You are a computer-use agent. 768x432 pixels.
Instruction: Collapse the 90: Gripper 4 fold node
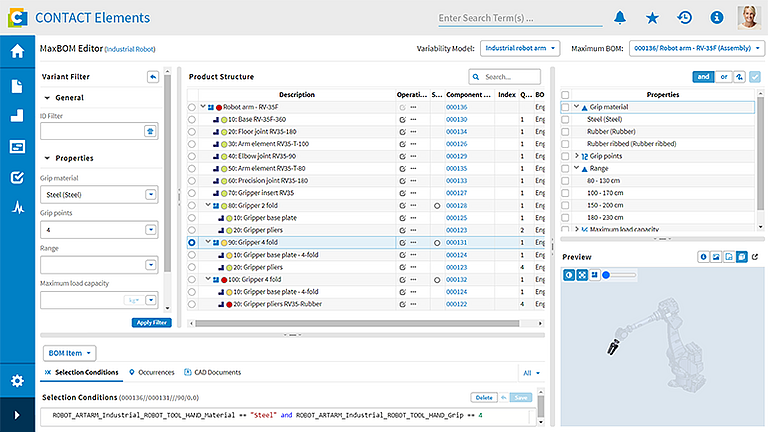pos(208,242)
